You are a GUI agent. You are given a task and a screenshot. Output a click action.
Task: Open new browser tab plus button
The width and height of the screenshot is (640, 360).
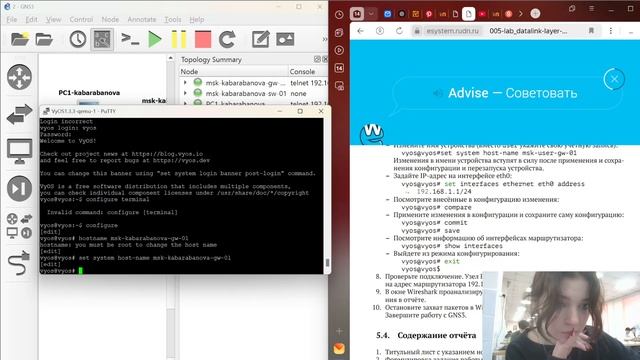(535, 13)
